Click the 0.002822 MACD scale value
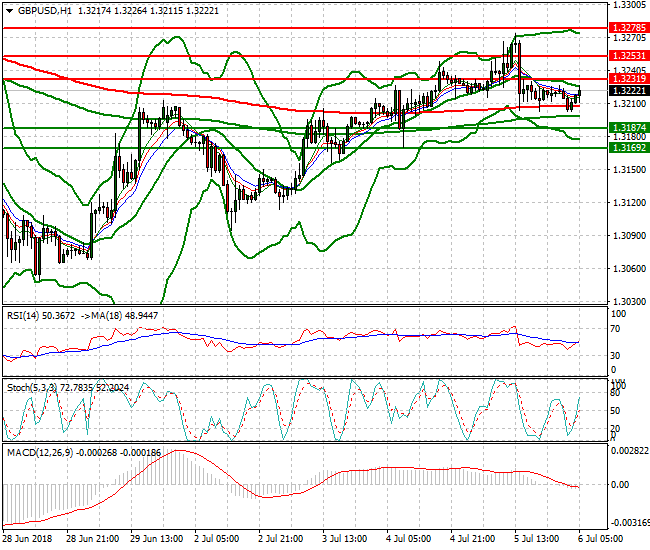The image size is (650, 550). coord(630,451)
